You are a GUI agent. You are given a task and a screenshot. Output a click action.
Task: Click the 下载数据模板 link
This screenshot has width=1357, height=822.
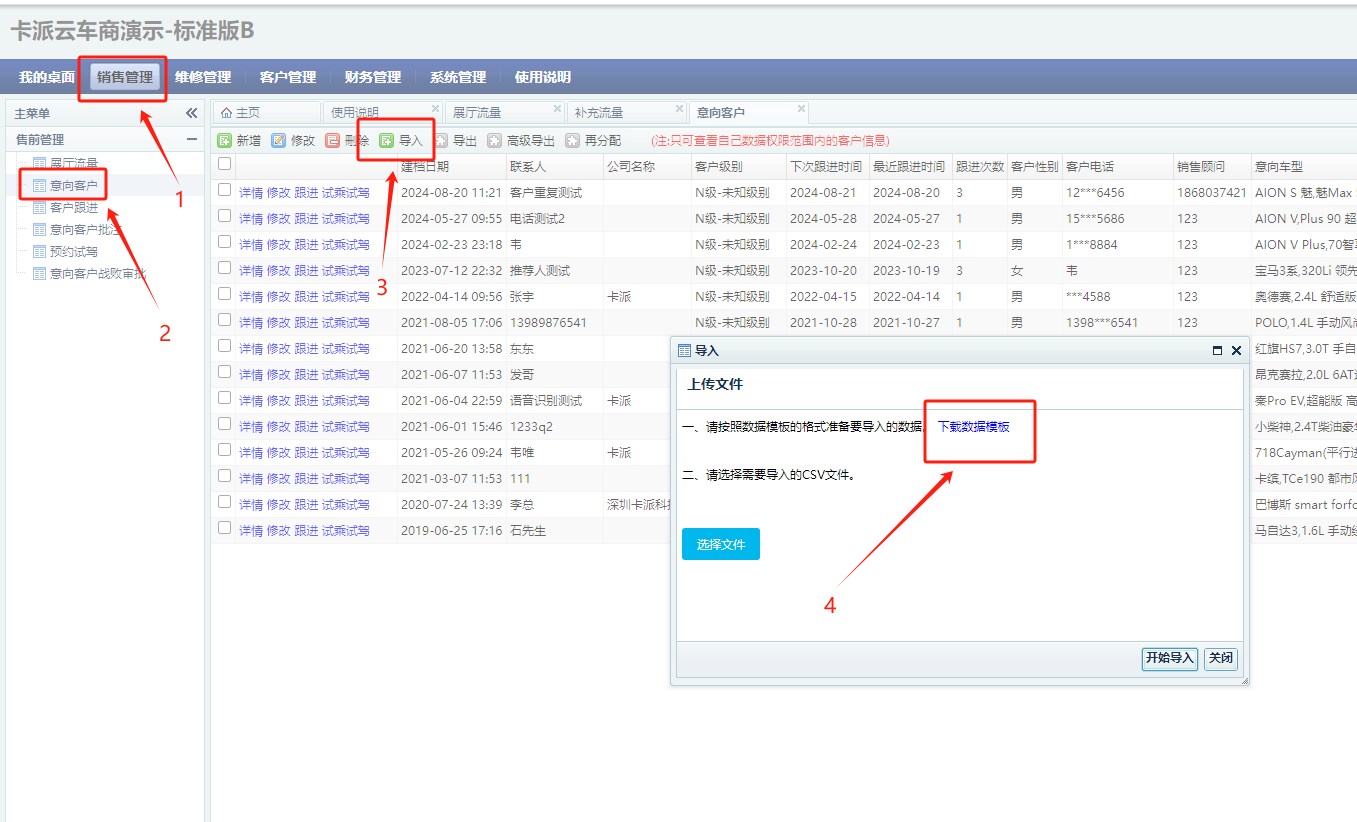[973, 426]
